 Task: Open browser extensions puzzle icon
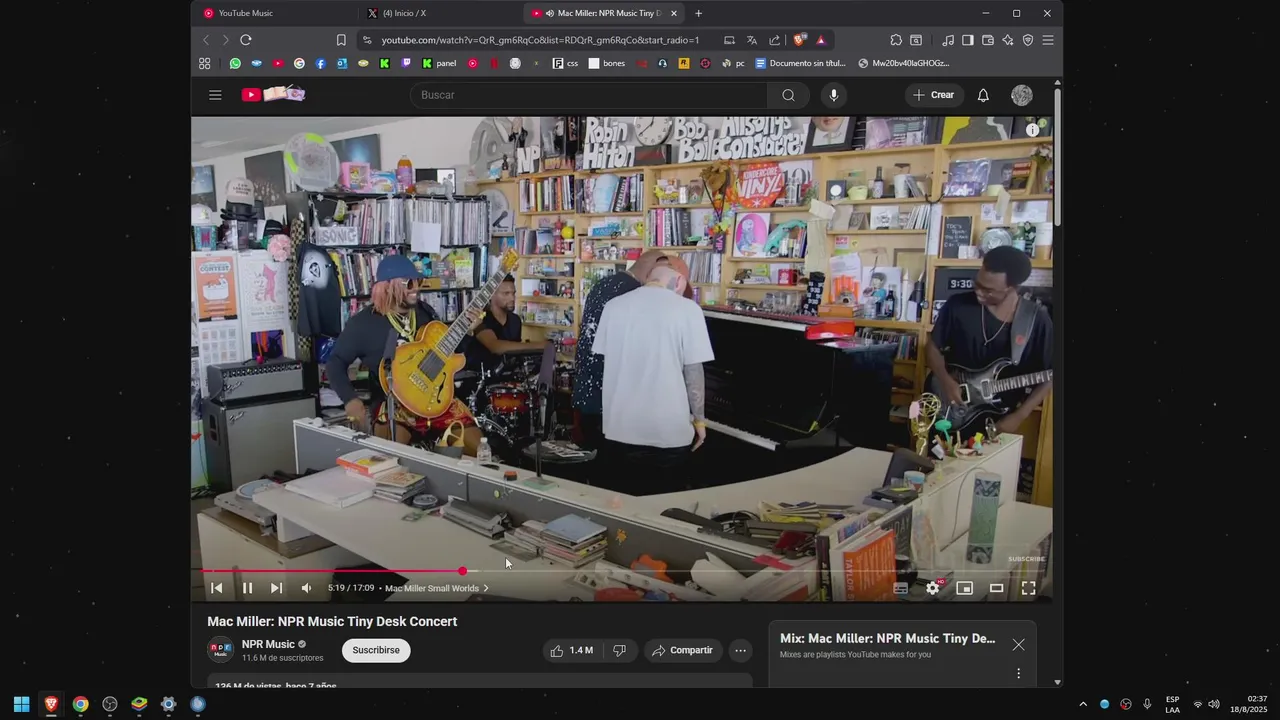point(895,40)
